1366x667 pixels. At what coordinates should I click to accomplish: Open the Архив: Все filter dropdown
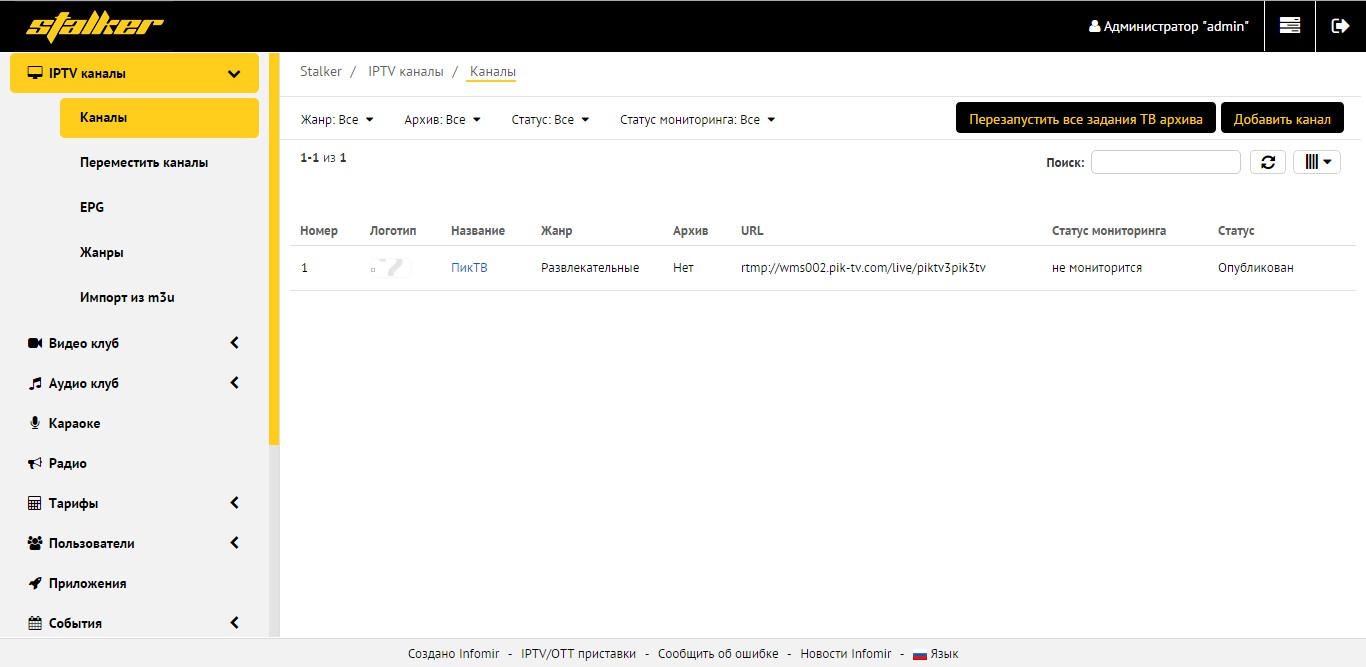[x=443, y=120]
